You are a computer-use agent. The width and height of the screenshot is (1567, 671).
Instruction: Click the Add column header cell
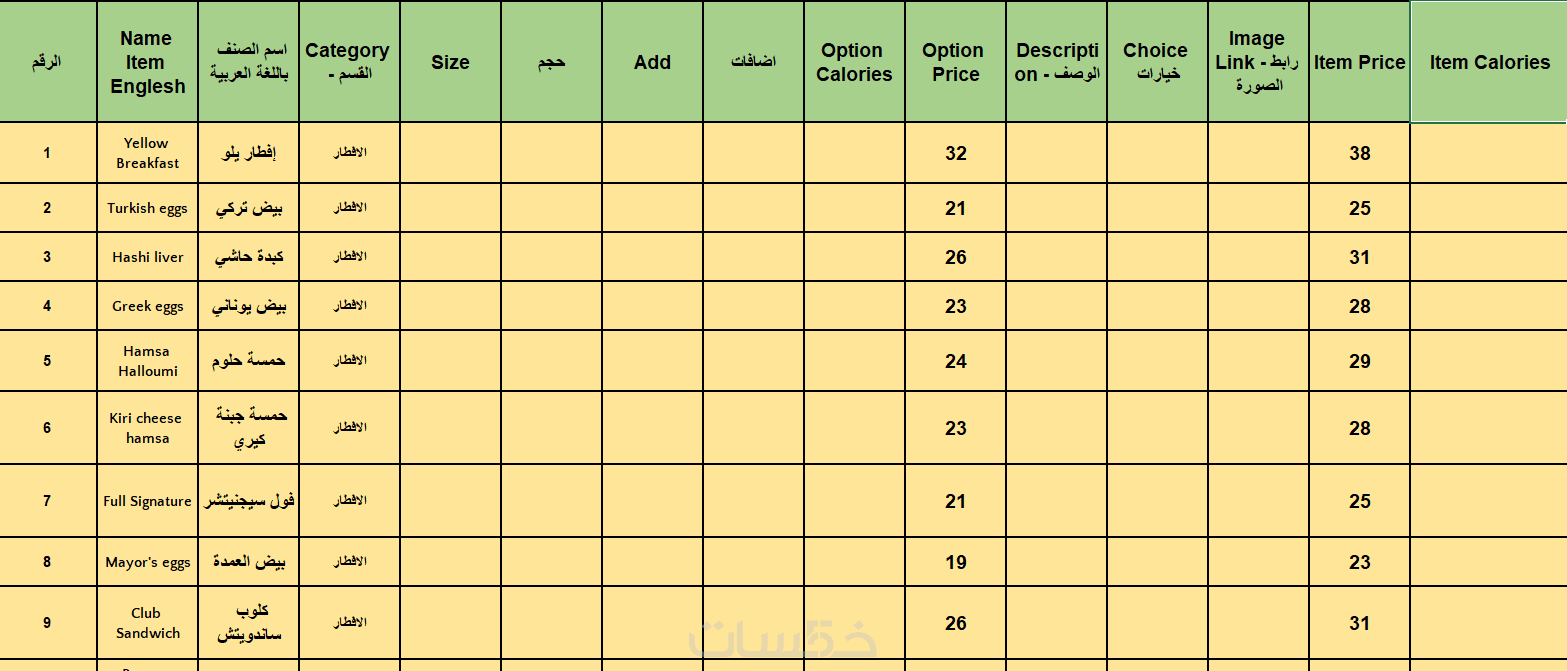click(x=652, y=62)
